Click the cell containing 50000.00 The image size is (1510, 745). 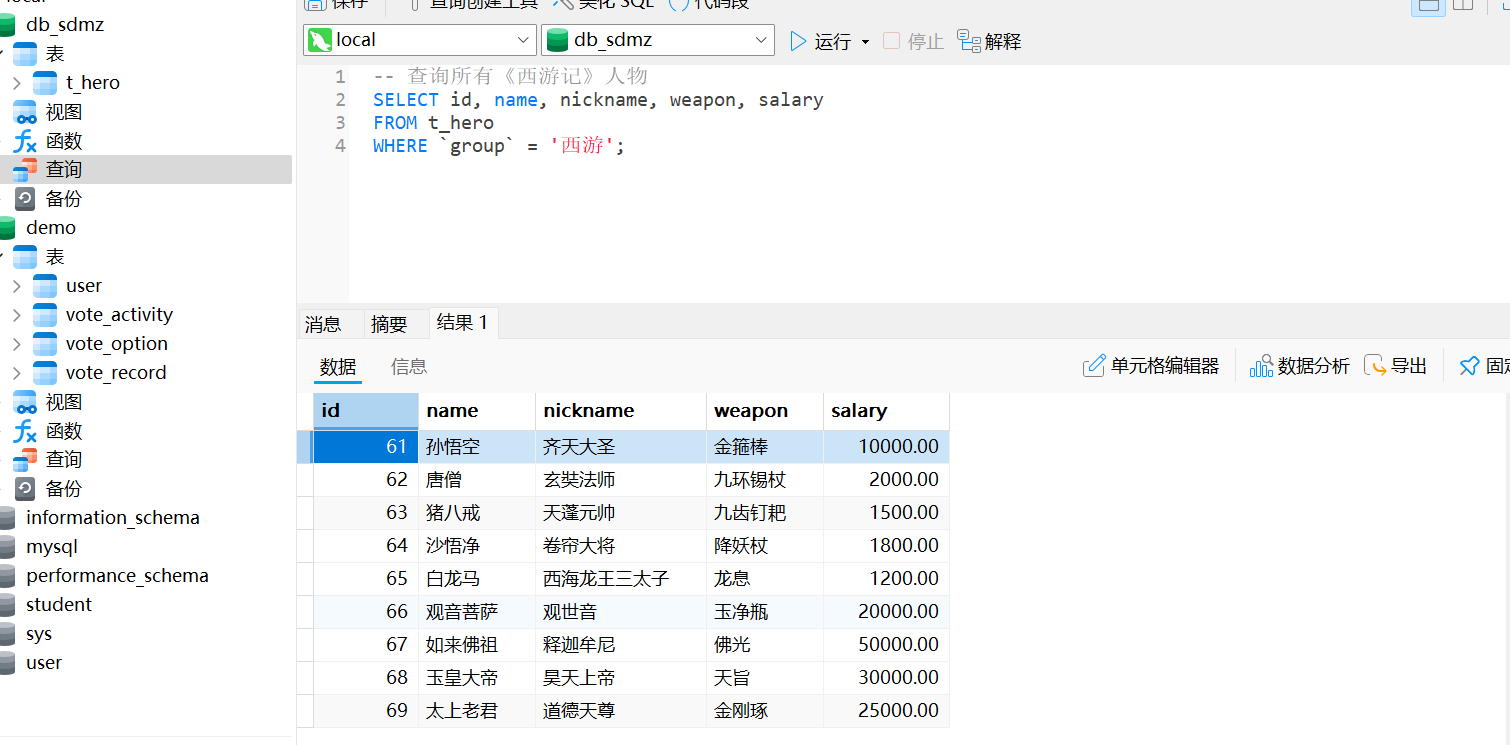click(886, 645)
